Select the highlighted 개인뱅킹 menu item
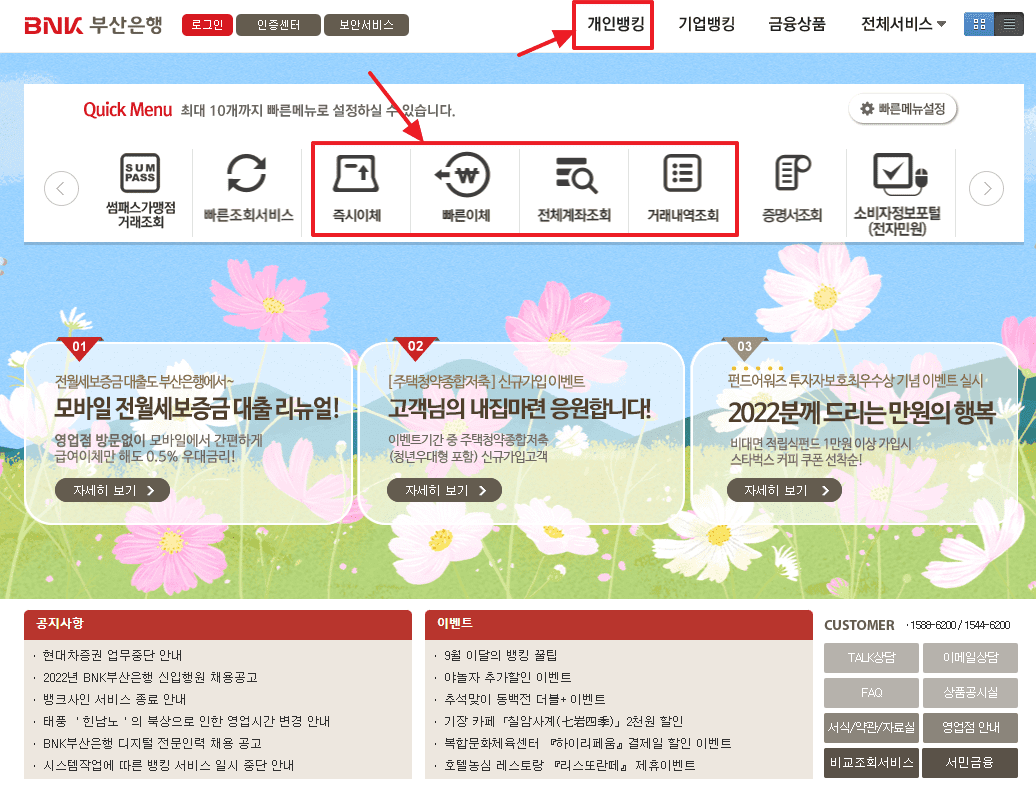Screen dimensions: 1036x786 pos(613,23)
